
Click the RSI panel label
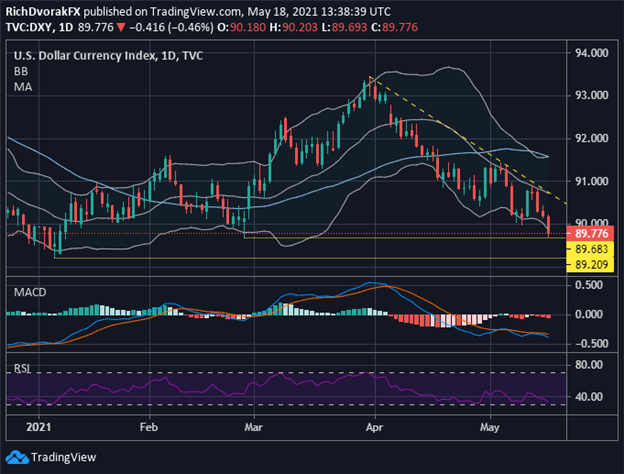pos(22,369)
